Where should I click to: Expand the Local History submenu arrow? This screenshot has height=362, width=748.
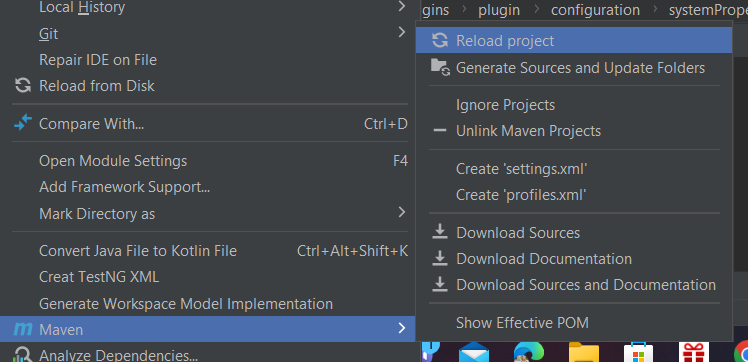pos(402,6)
